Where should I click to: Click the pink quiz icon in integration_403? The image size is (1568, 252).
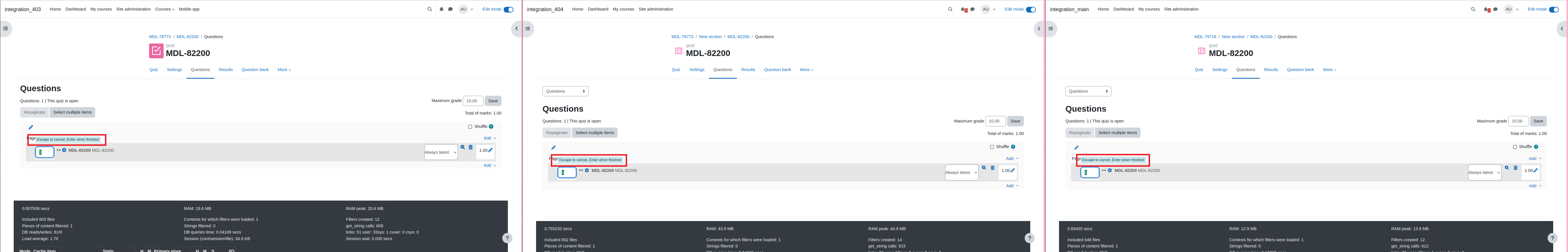click(156, 50)
